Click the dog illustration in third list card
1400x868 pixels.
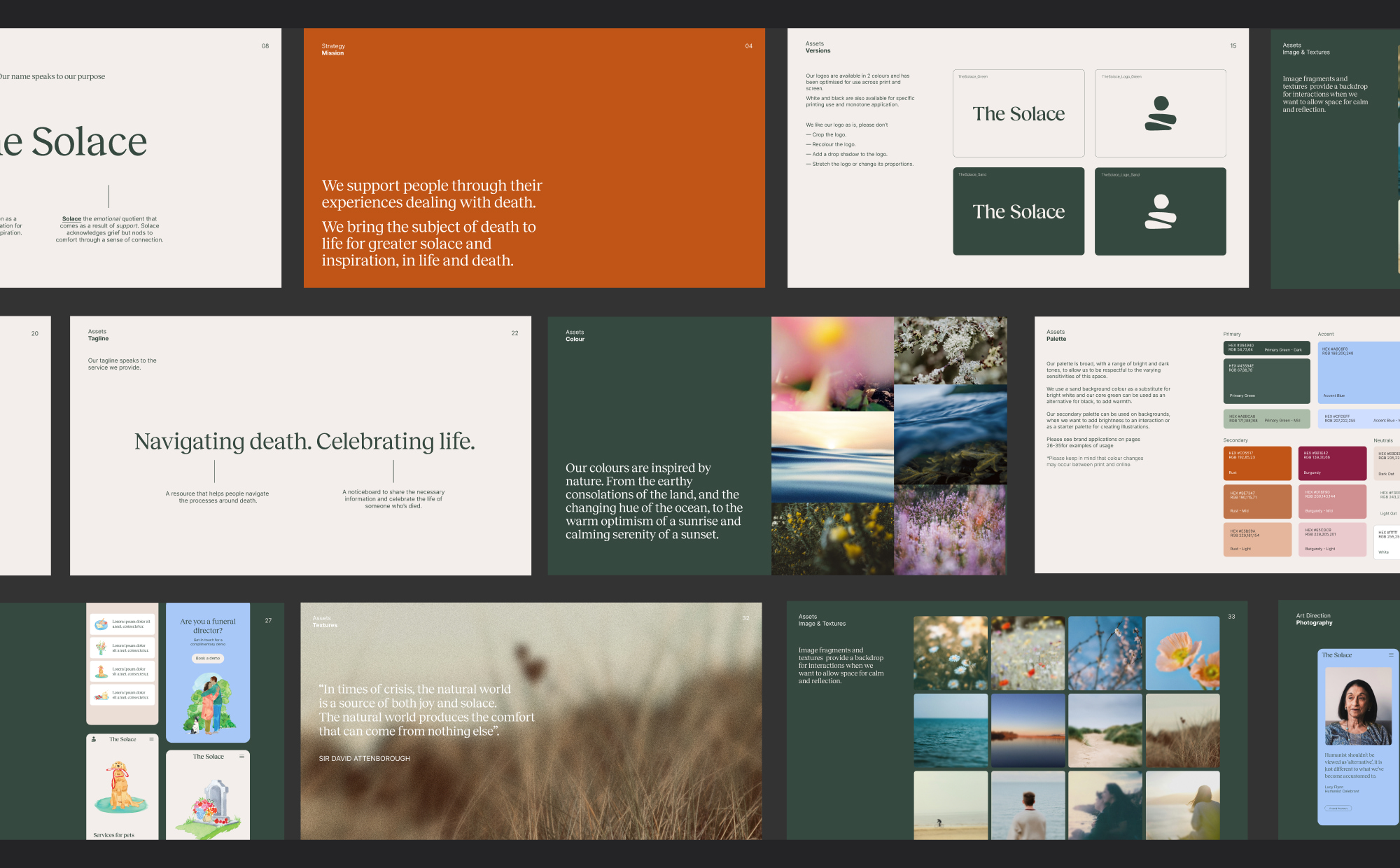point(101,671)
